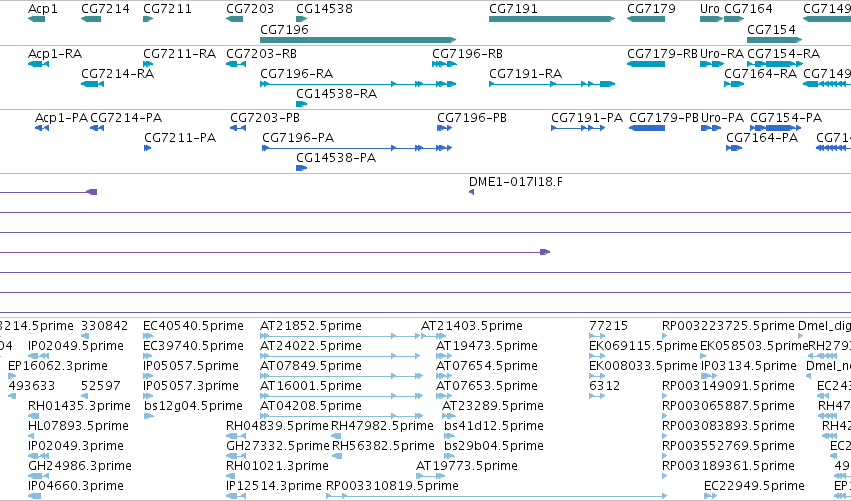Select the CG7203 gene label
851x501 pixels.
250,9
